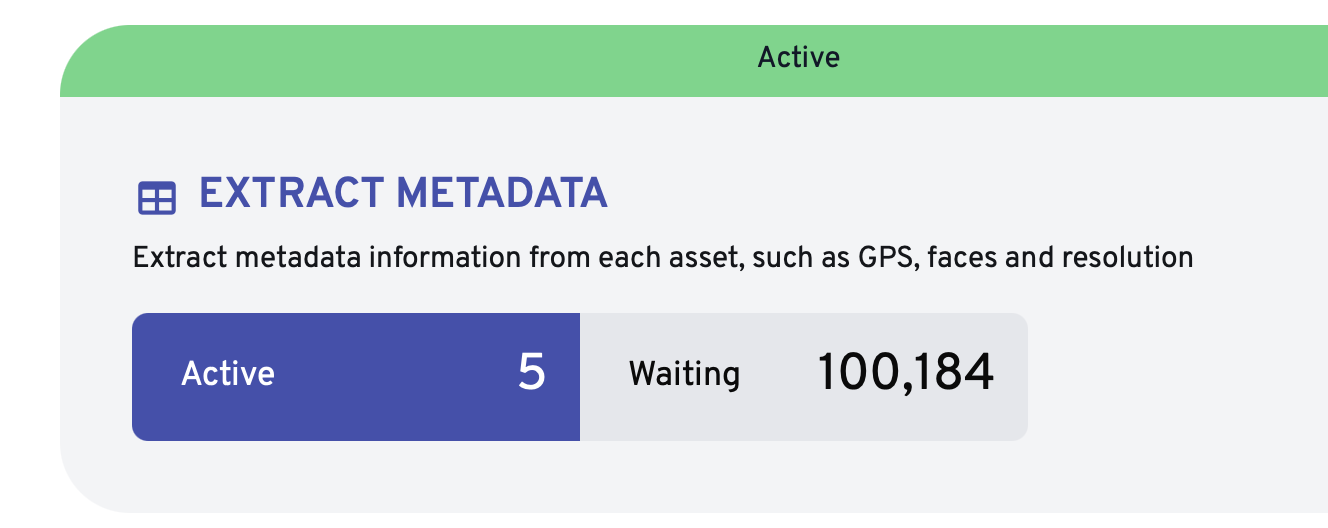Click the Extract Metadata table icon
Image resolution: width=1328 pixels, height=528 pixels.
[x=156, y=198]
